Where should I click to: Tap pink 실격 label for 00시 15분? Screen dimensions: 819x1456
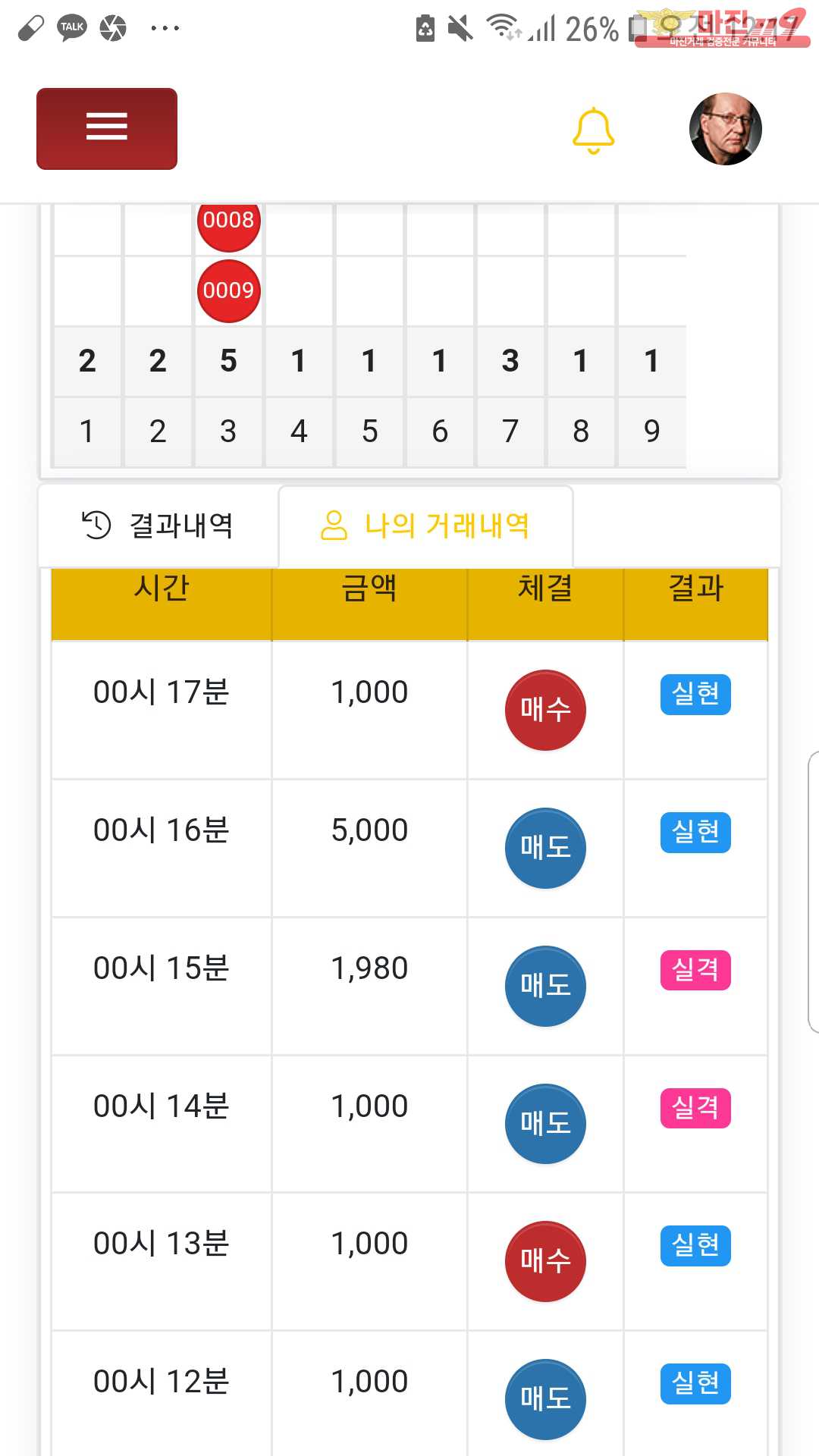pyautogui.click(x=695, y=970)
